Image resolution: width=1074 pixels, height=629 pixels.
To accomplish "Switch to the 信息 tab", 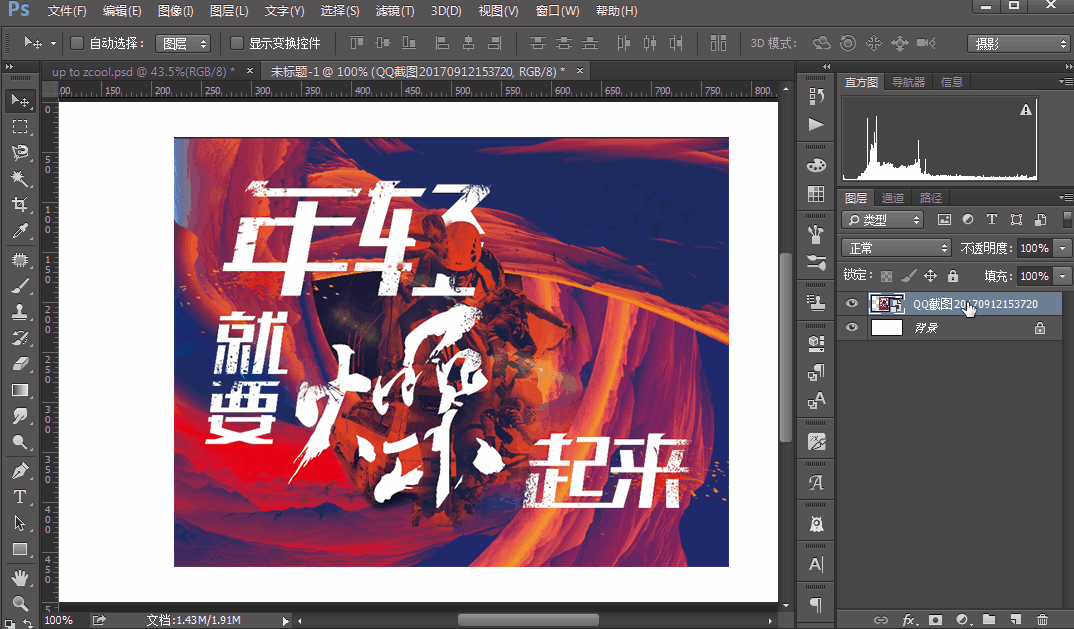I will [x=951, y=82].
